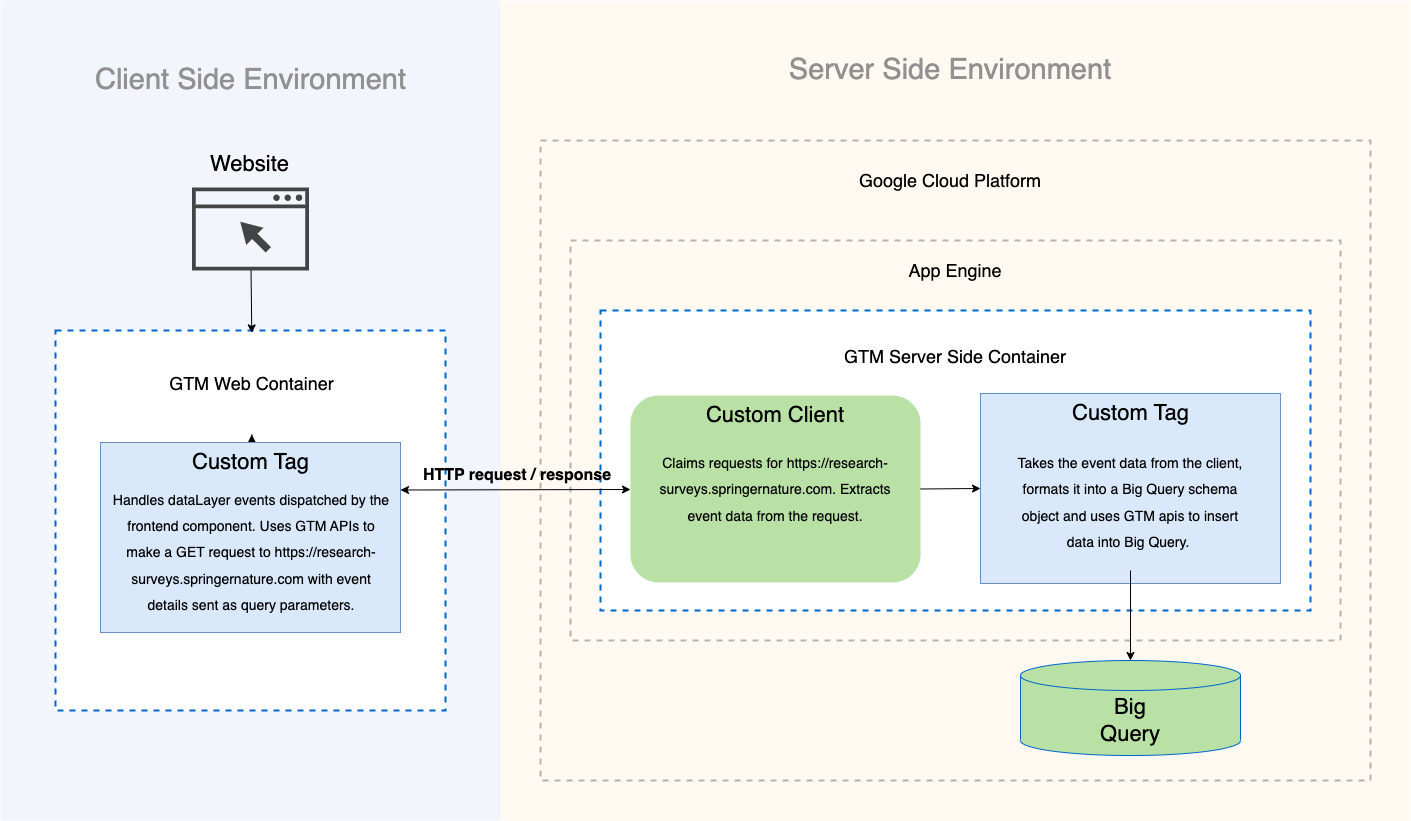1411x821 pixels.
Task: Click the 'Client Side Environment' heading
Action: 250,79
